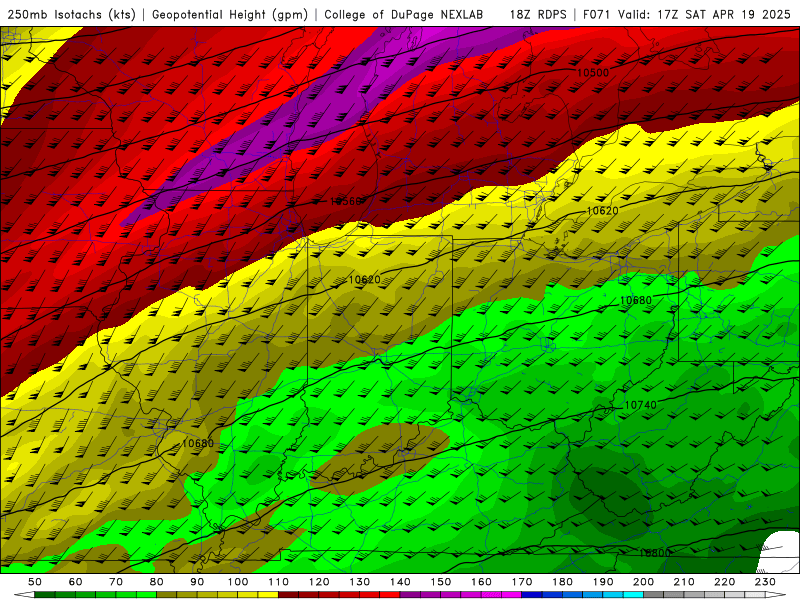This screenshot has height=600, width=800.
Task: Click the 170 knot legend value
Action: point(522,582)
